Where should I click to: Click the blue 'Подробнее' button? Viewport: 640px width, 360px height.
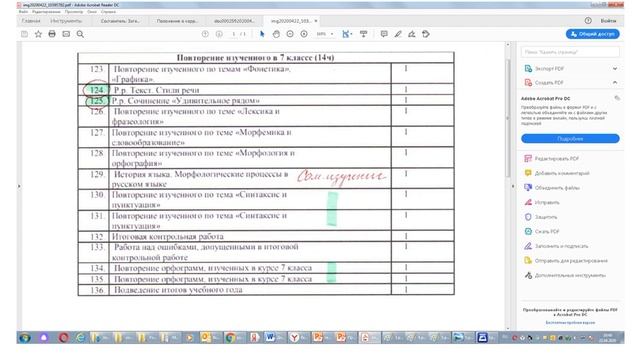click(x=570, y=139)
